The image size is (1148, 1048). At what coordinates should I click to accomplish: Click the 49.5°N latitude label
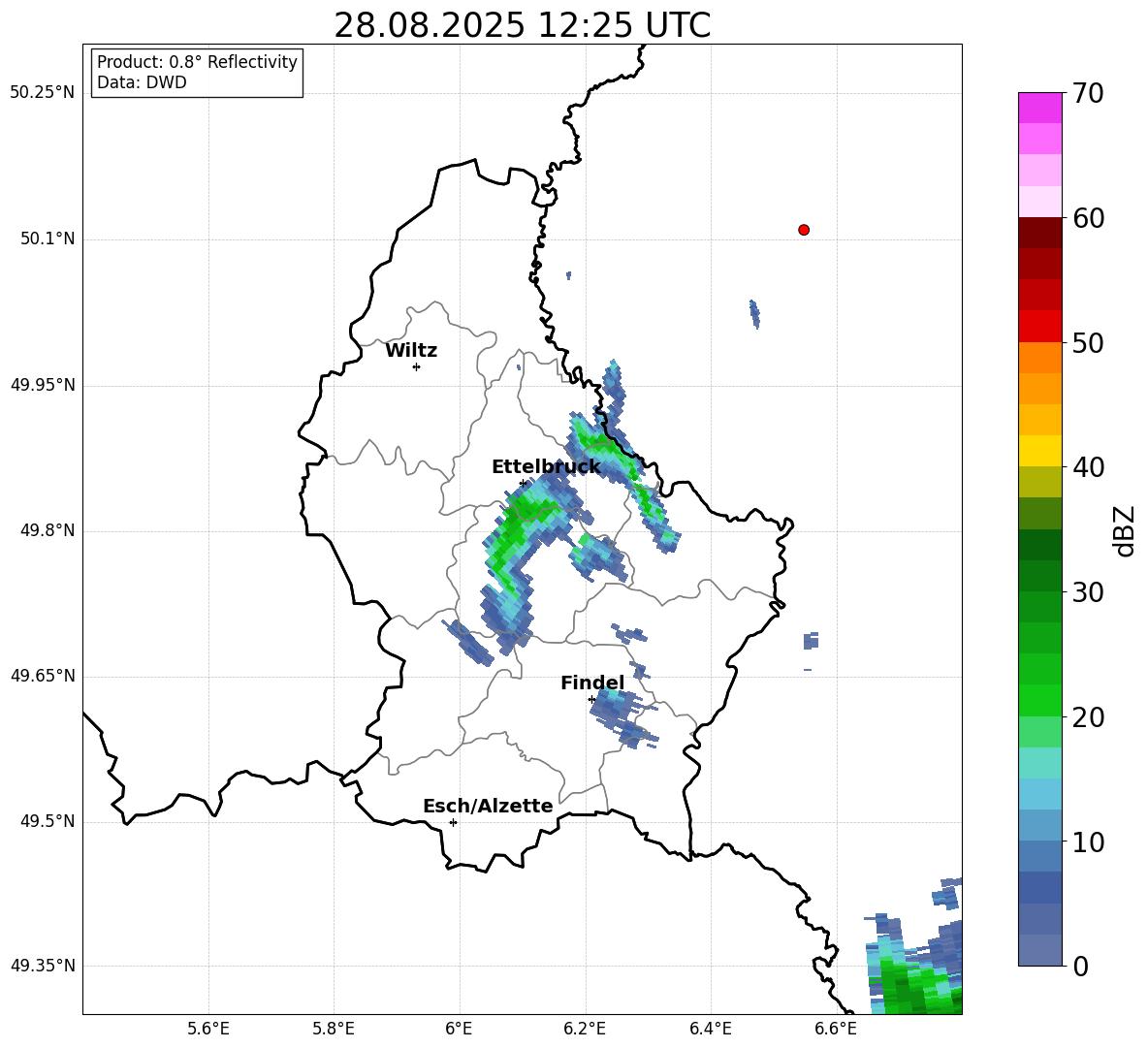[x=48, y=821]
